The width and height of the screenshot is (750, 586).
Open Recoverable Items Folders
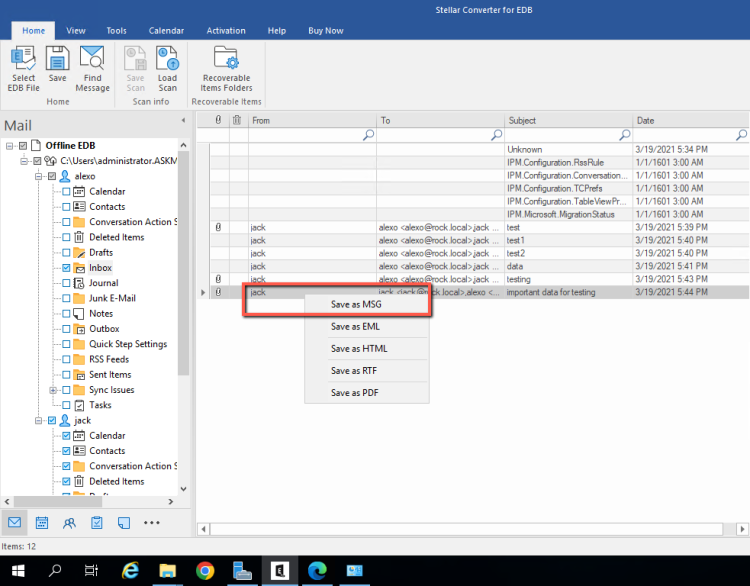[226, 66]
